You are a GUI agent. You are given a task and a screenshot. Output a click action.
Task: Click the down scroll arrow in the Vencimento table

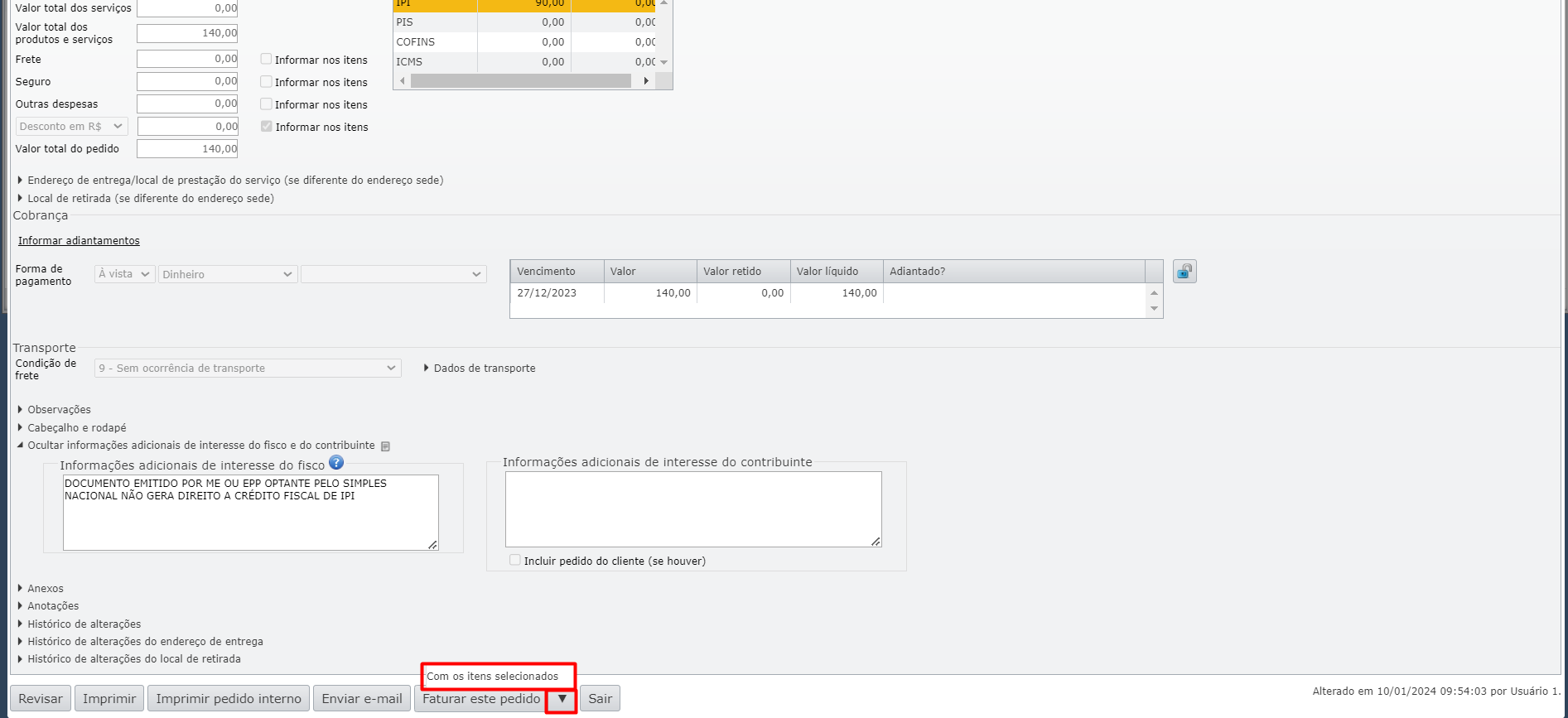(1154, 309)
